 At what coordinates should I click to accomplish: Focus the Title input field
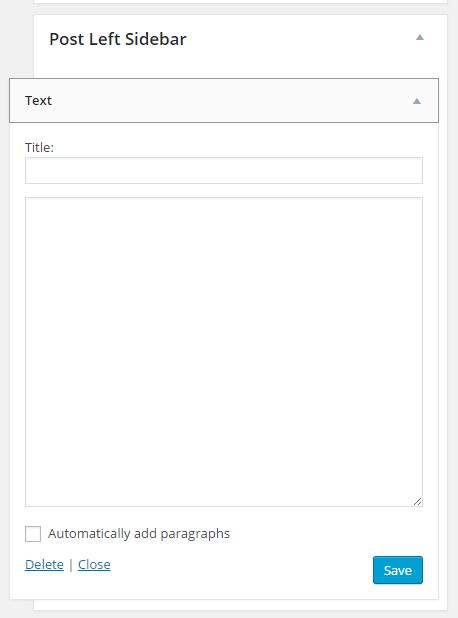click(x=224, y=171)
